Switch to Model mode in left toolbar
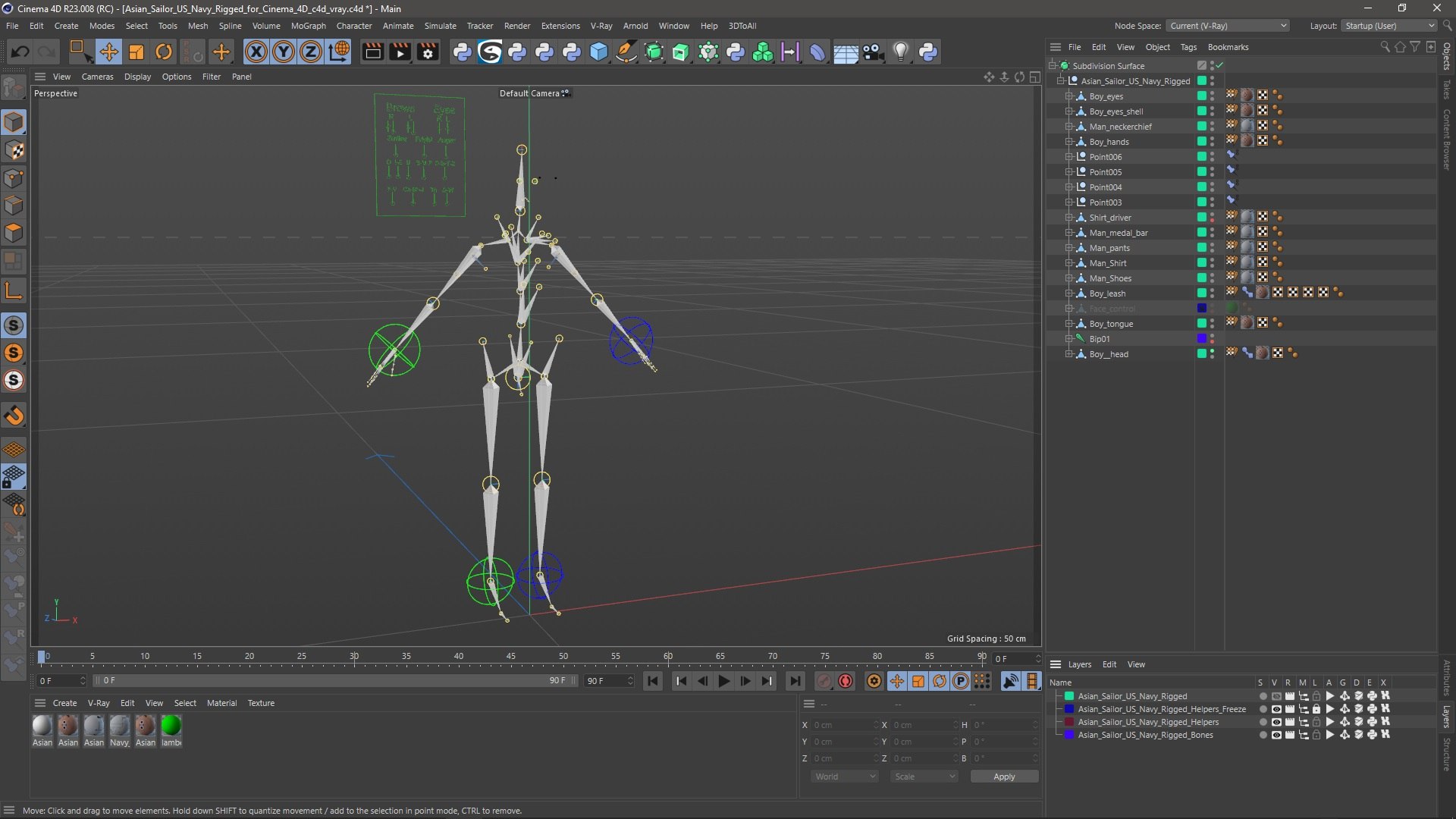1456x819 pixels. pos(14,122)
